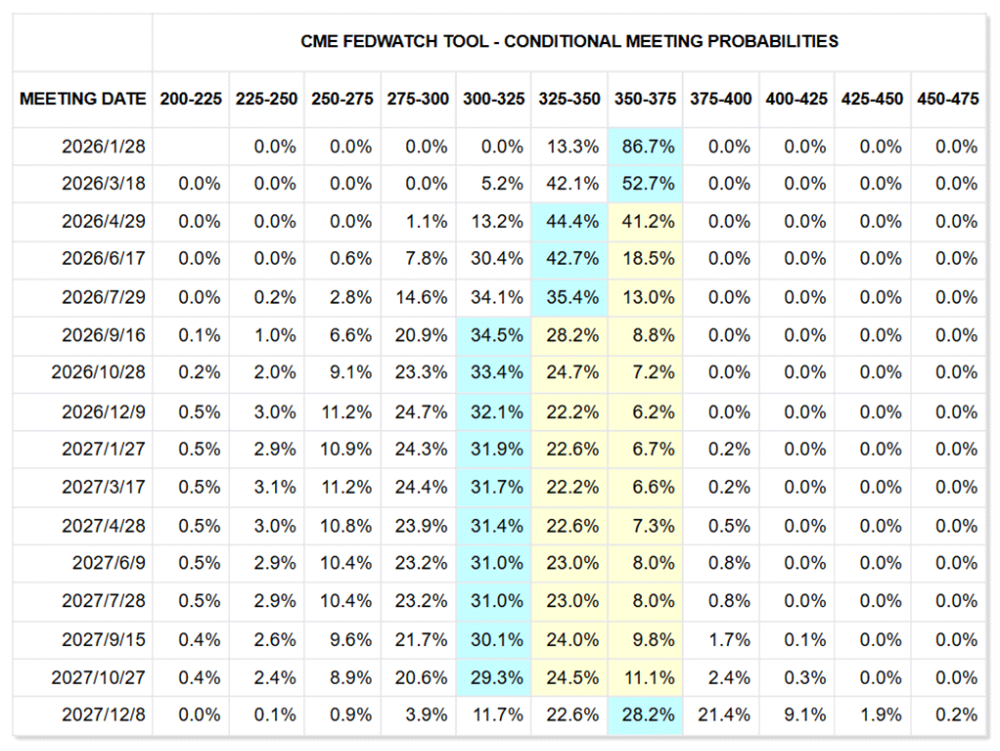Screen dimensions: 1000x751
Task: Click the 2027/12/8 meeting date label
Action: tap(105, 715)
